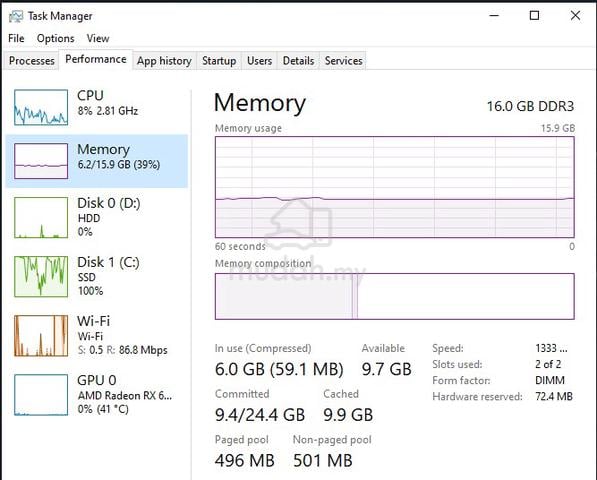
Task: Click the Memory usage history graph
Action: [x=395, y=187]
